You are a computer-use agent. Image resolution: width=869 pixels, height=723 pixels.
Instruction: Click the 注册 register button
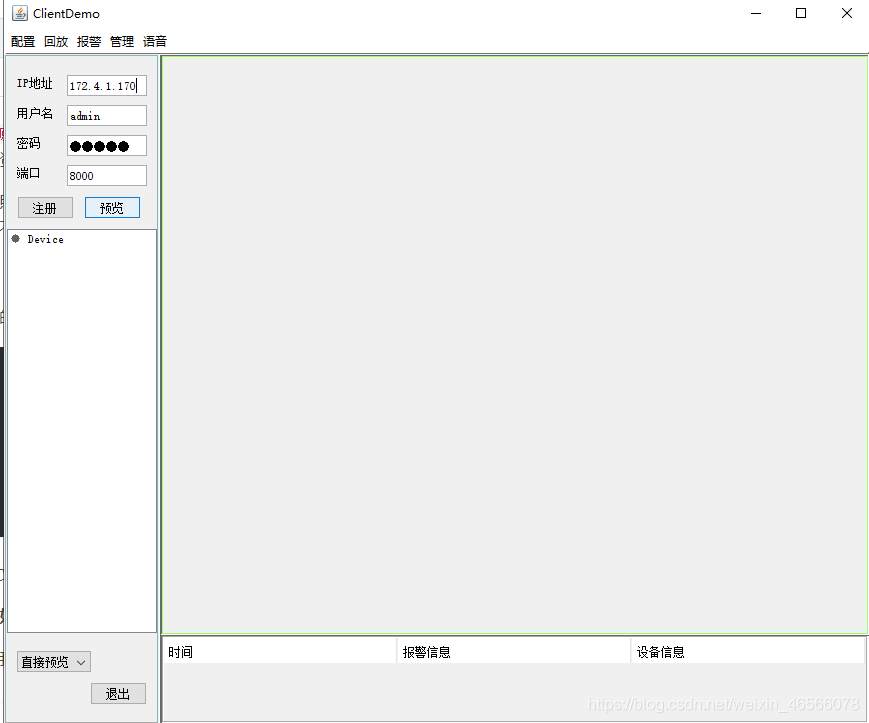(x=45, y=207)
